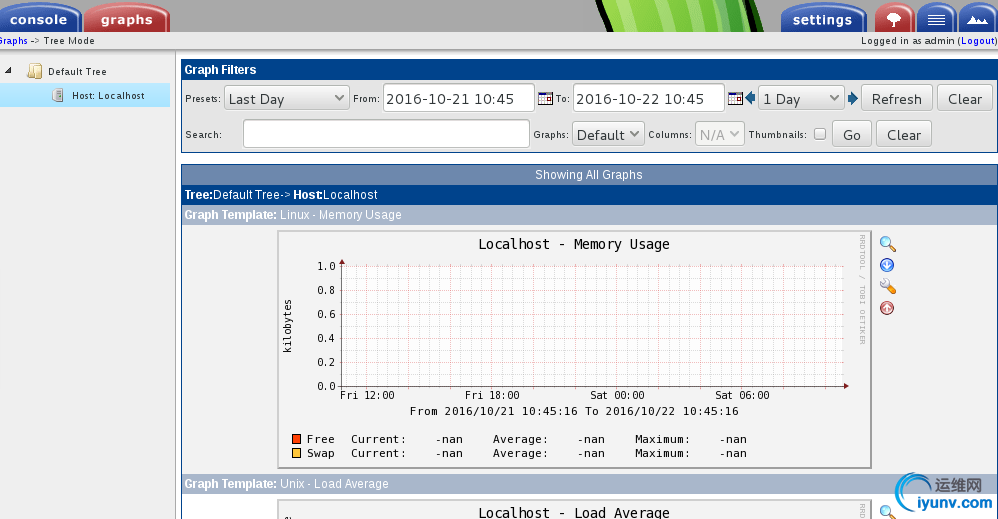Viewport: 998px width, 519px height.
Task: Open calendar picker for To date
Action: (x=734, y=99)
